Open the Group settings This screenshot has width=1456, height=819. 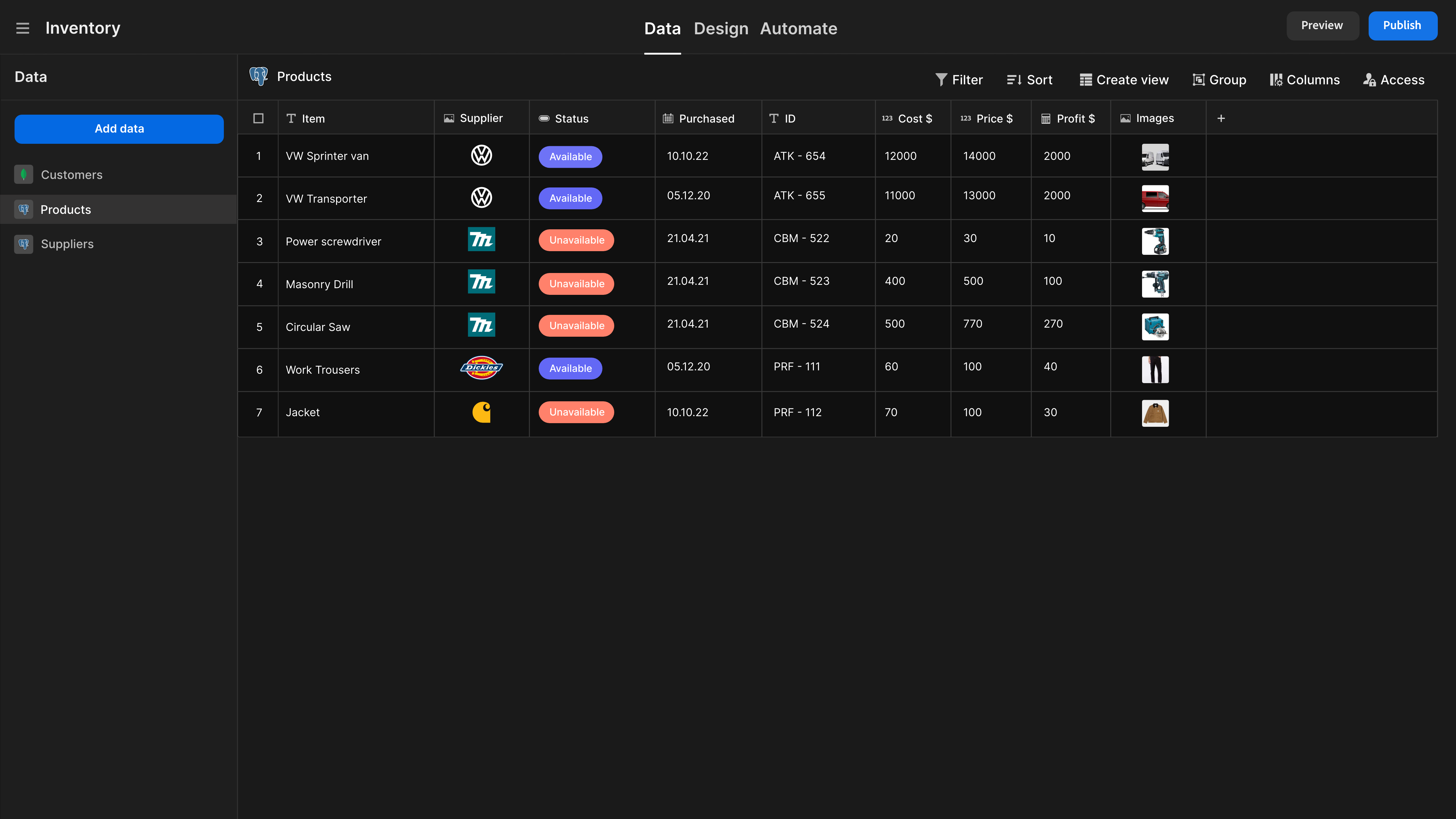point(1218,79)
